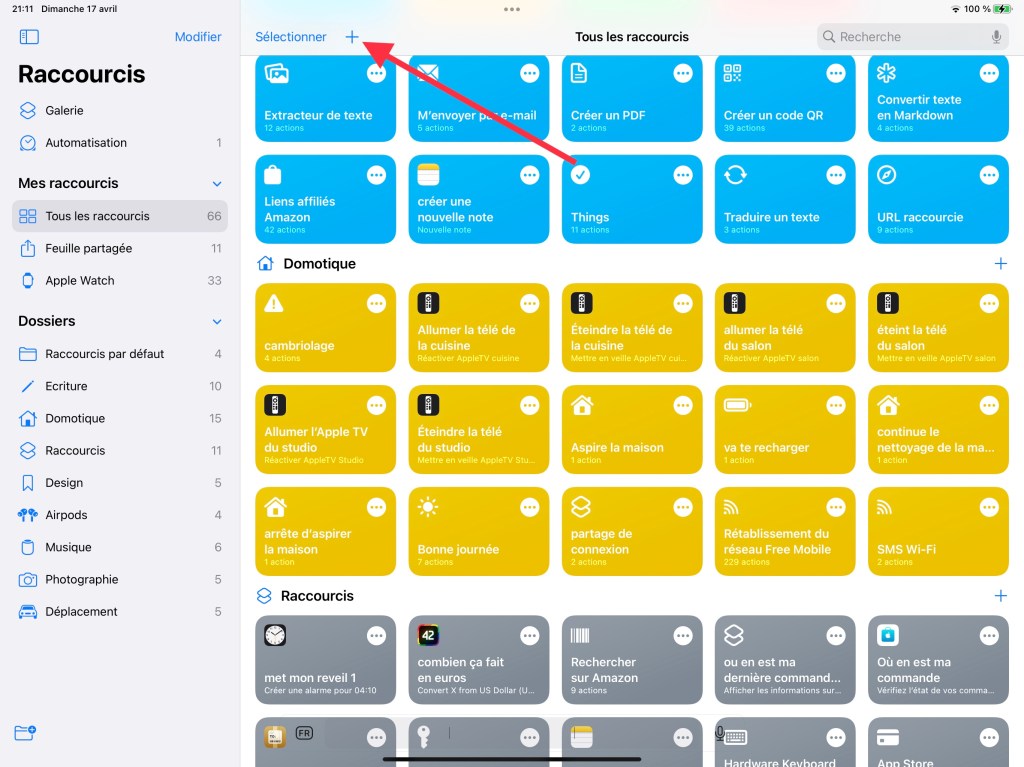1024x767 pixels.
Task: Open options for the Bonne journée shortcut
Action: point(530,507)
